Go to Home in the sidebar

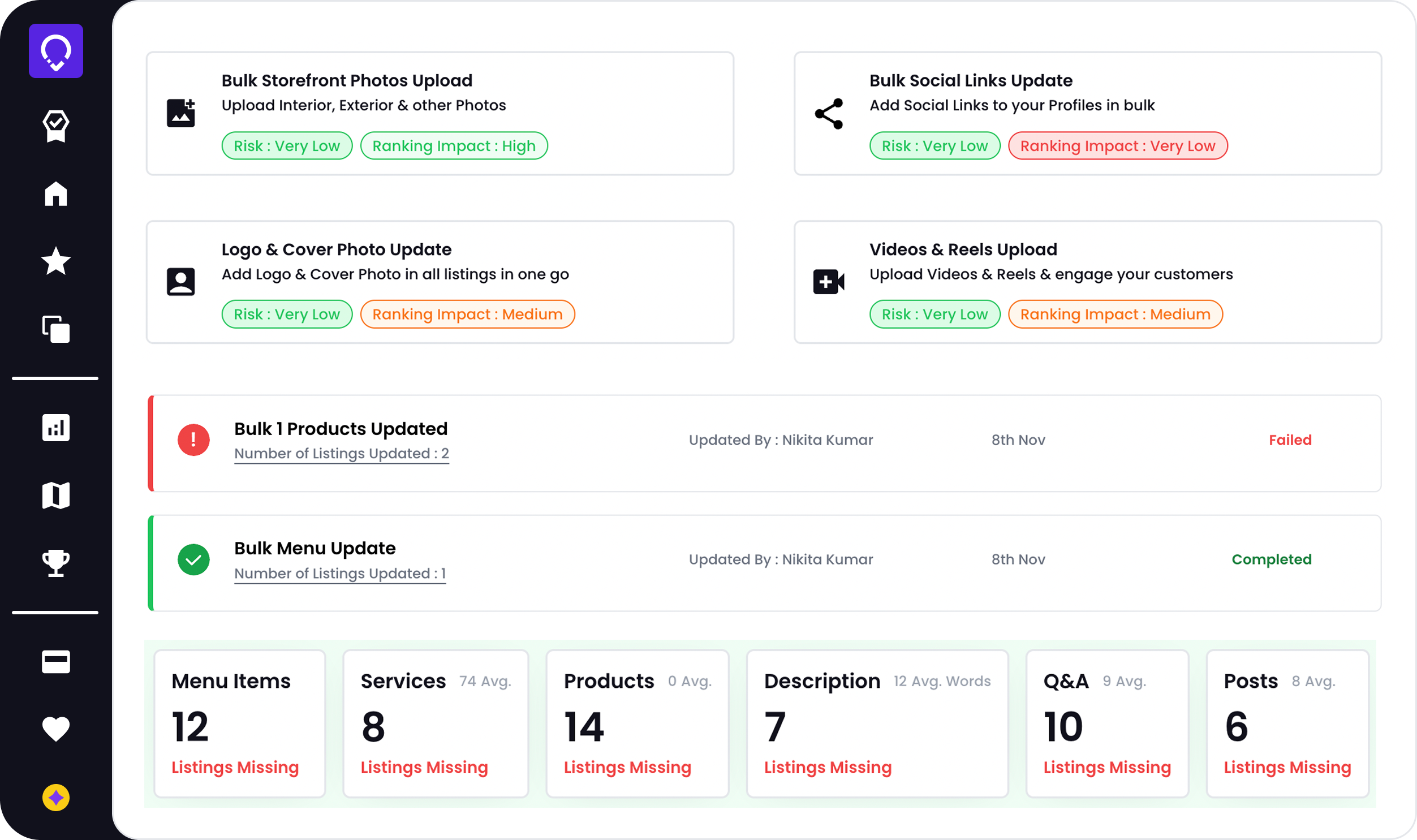click(55, 193)
